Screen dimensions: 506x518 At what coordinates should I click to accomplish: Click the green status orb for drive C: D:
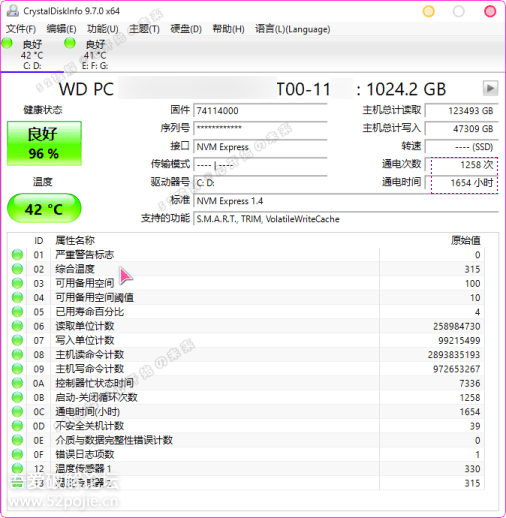[7, 43]
